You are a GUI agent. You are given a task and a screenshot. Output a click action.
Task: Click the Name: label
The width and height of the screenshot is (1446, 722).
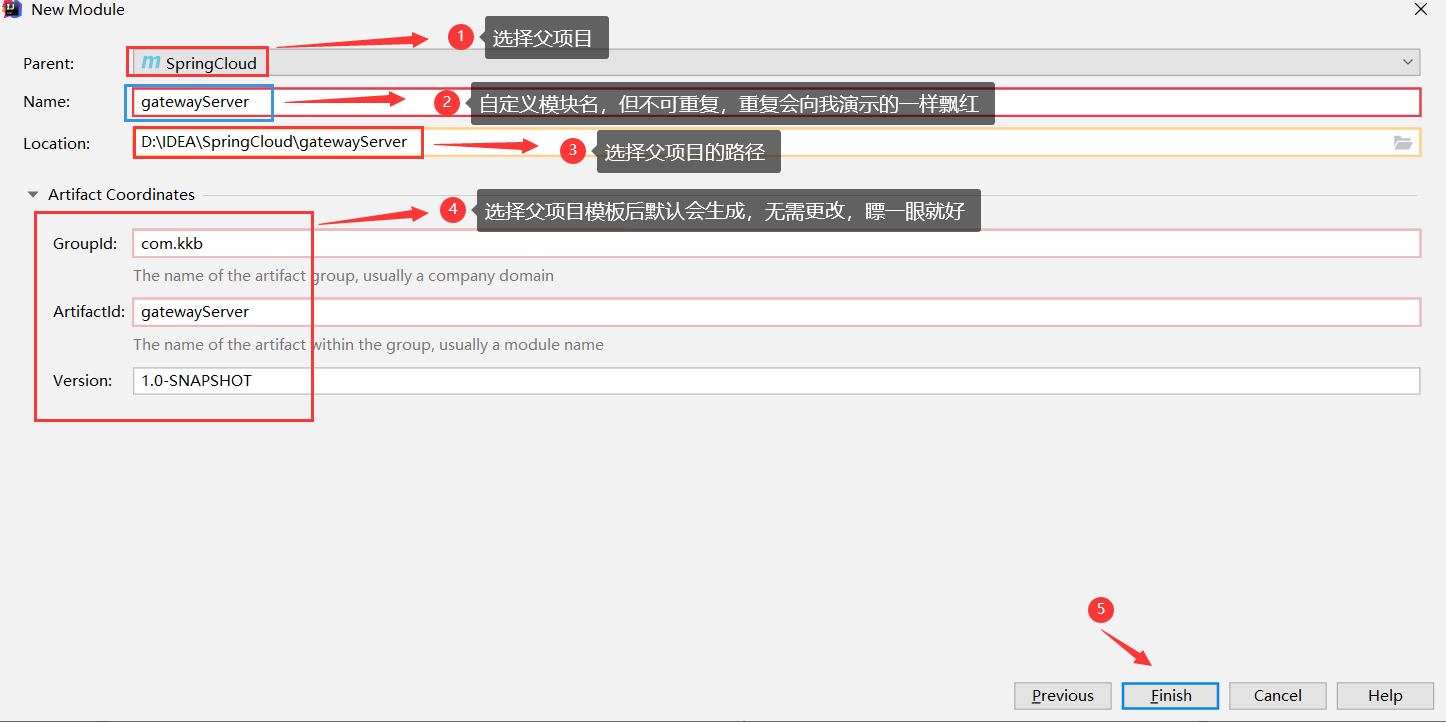coord(47,102)
